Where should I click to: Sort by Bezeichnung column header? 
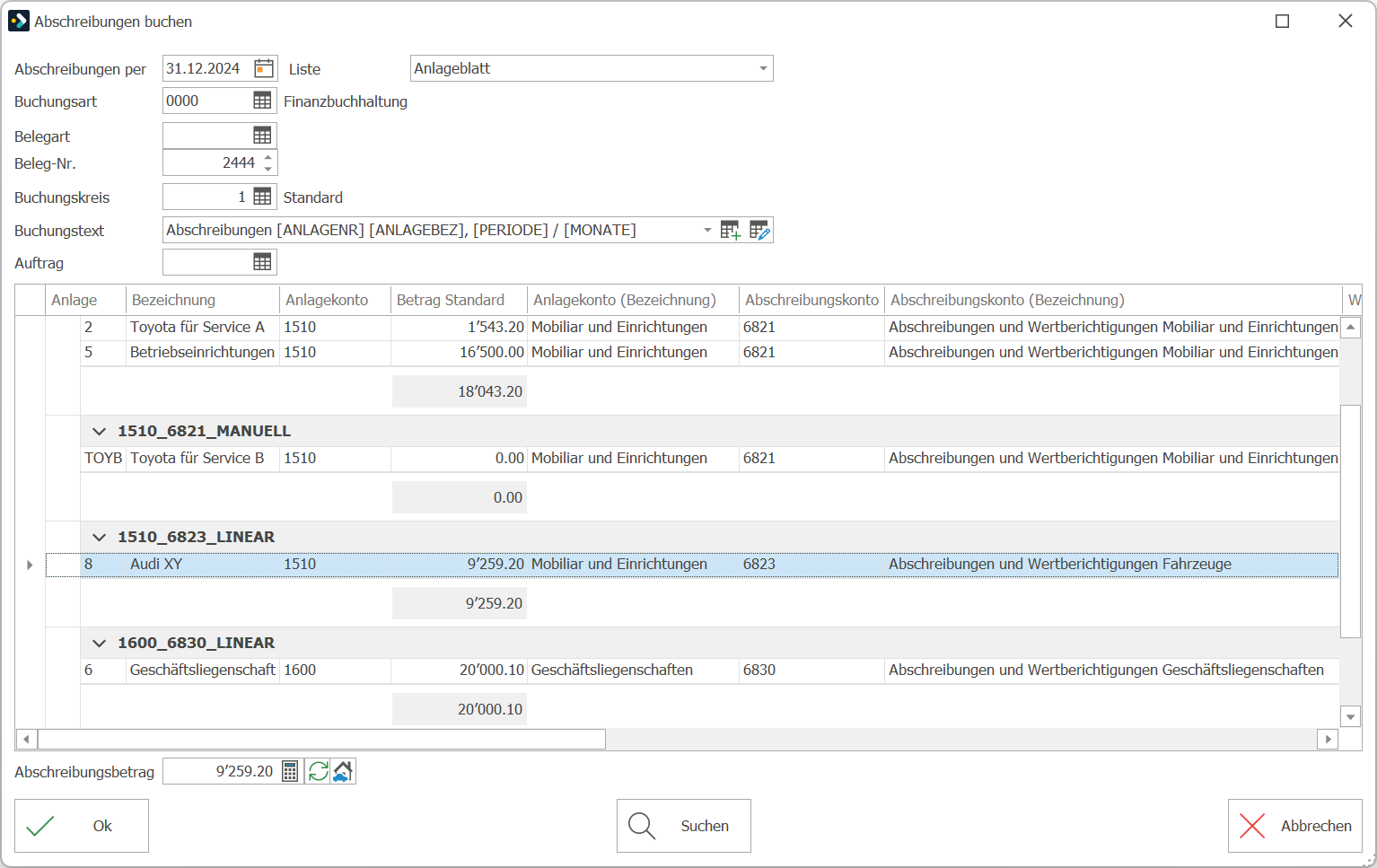[203, 300]
